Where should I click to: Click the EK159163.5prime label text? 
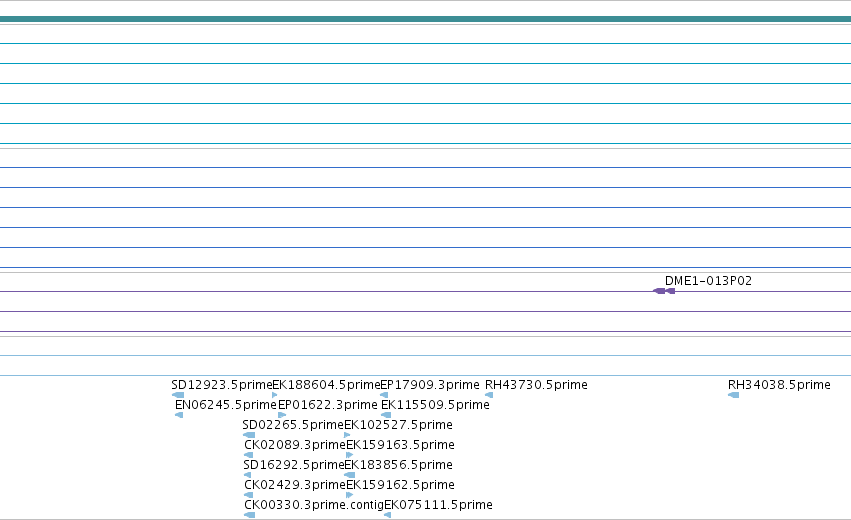401,445
